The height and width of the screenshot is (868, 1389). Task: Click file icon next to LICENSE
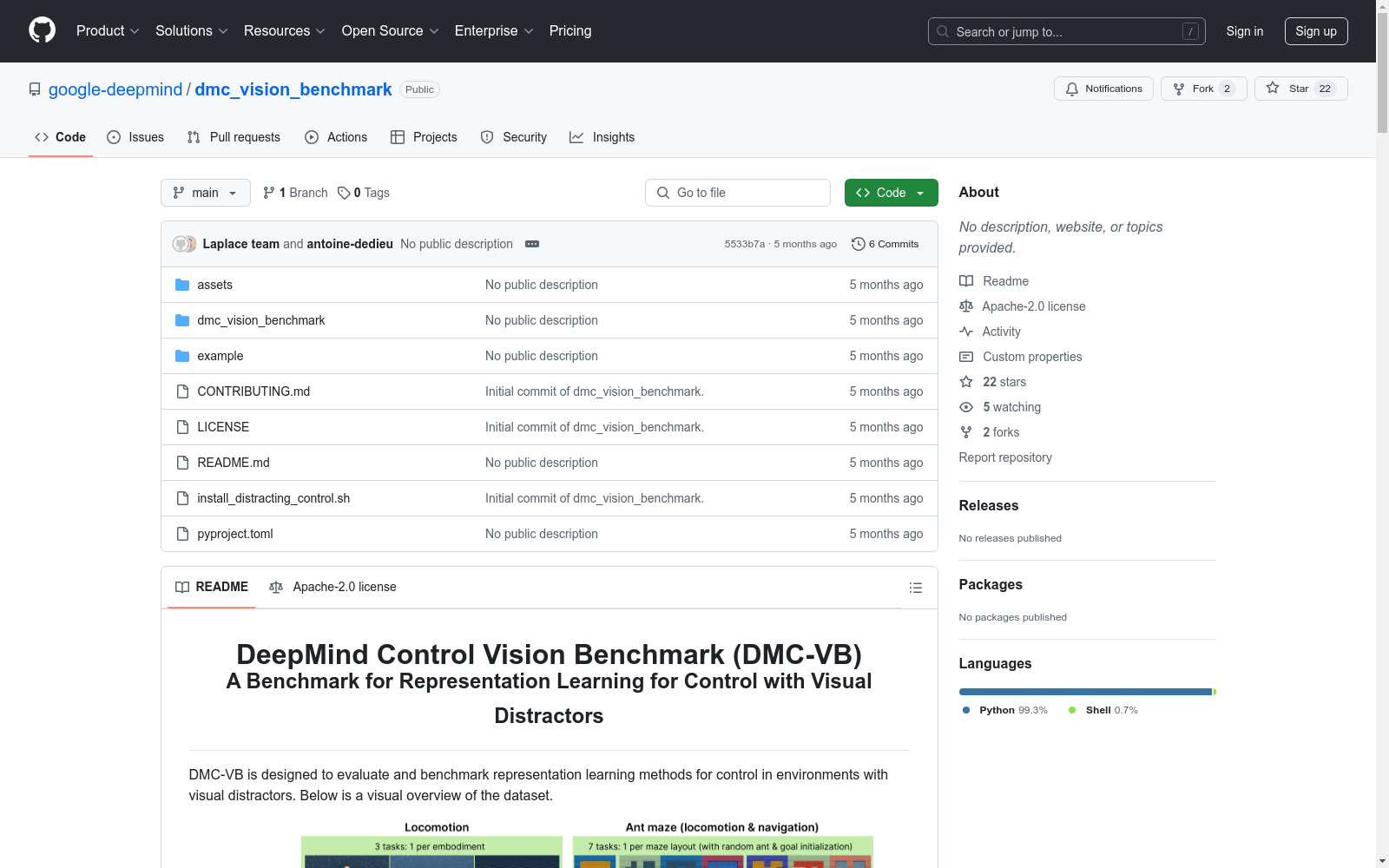pyautogui.click(x=182, y=427)
